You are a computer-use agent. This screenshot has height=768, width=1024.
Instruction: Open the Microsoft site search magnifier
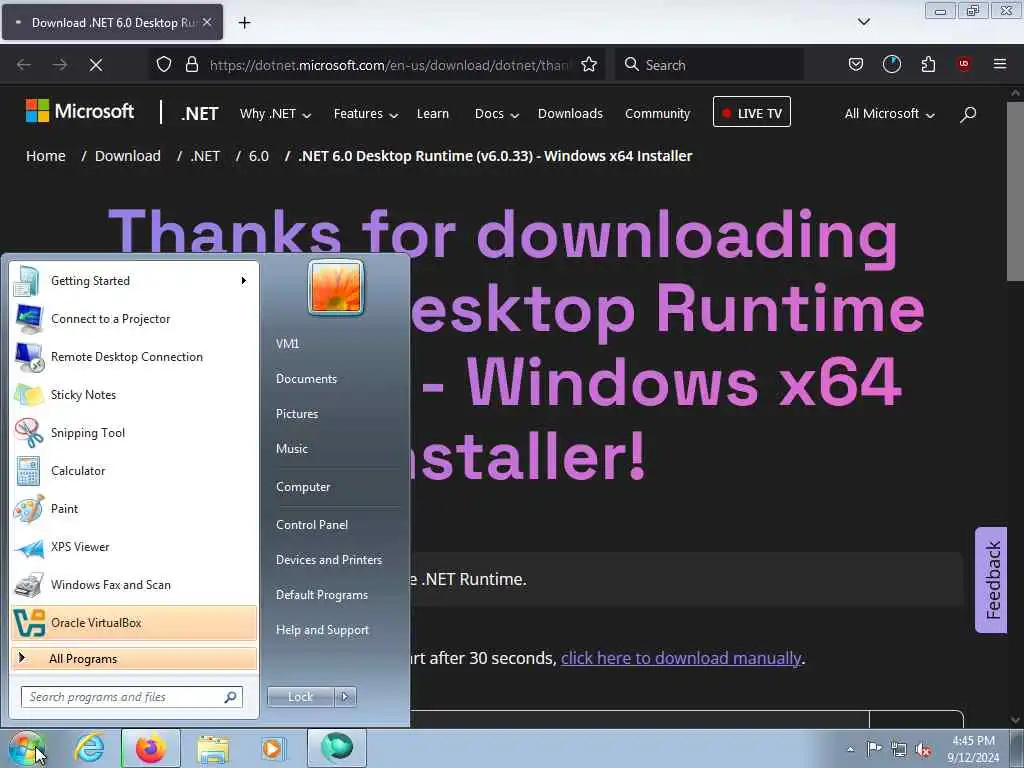968,114
